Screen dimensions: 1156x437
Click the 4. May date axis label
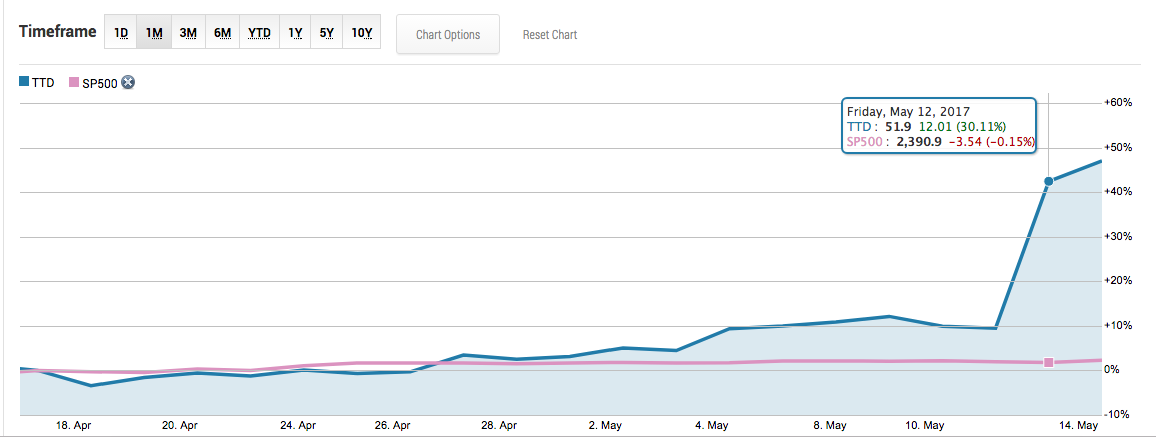tap(713, 426)
